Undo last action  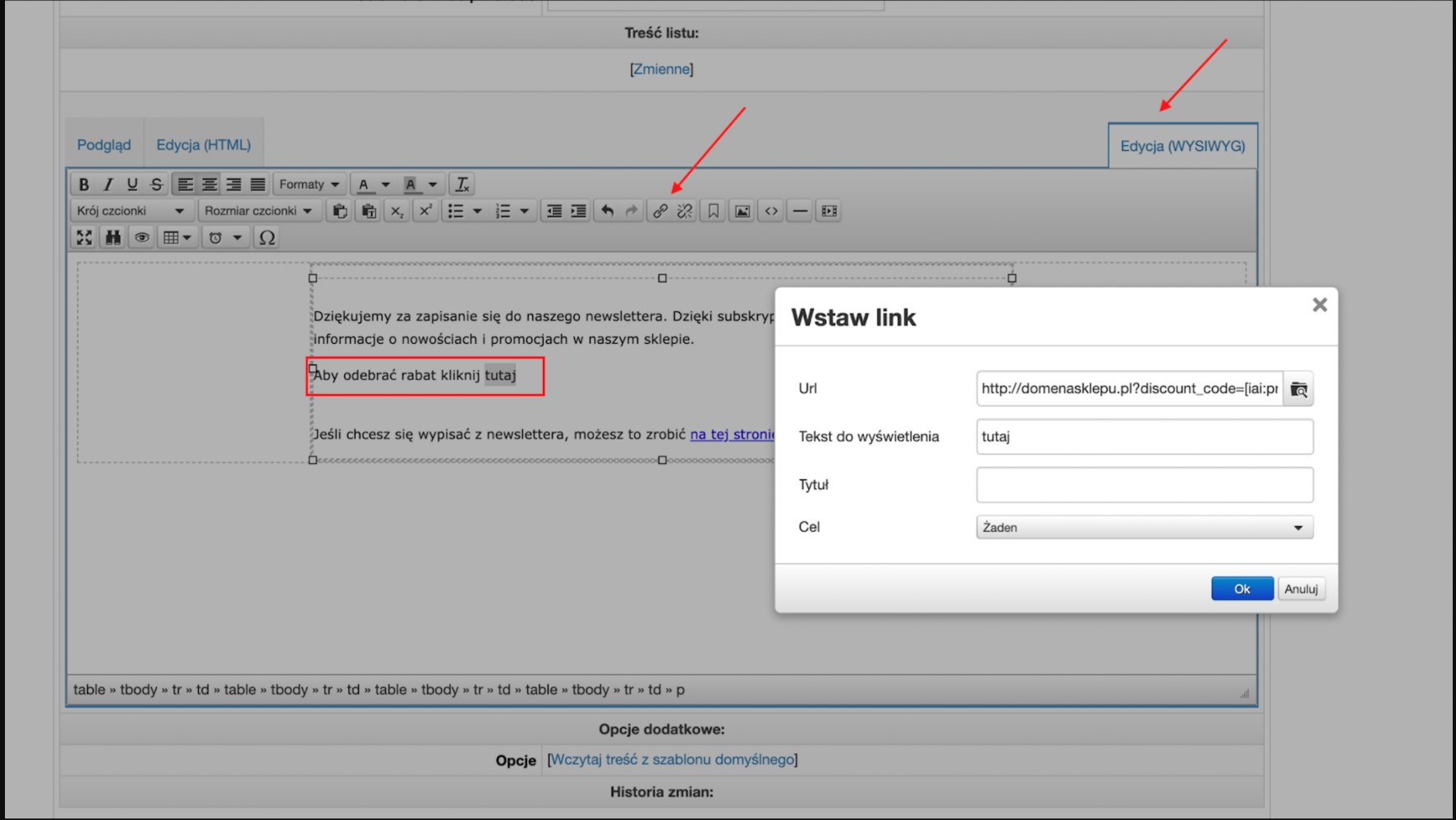608,211
